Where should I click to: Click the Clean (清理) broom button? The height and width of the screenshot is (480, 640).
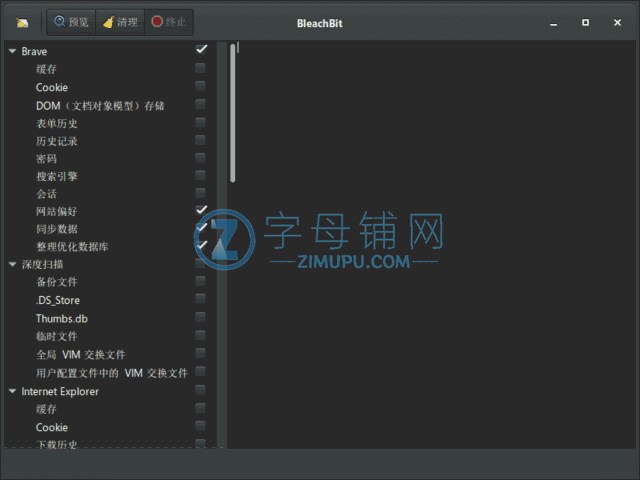pyautogui.click(x=120, y=22)
